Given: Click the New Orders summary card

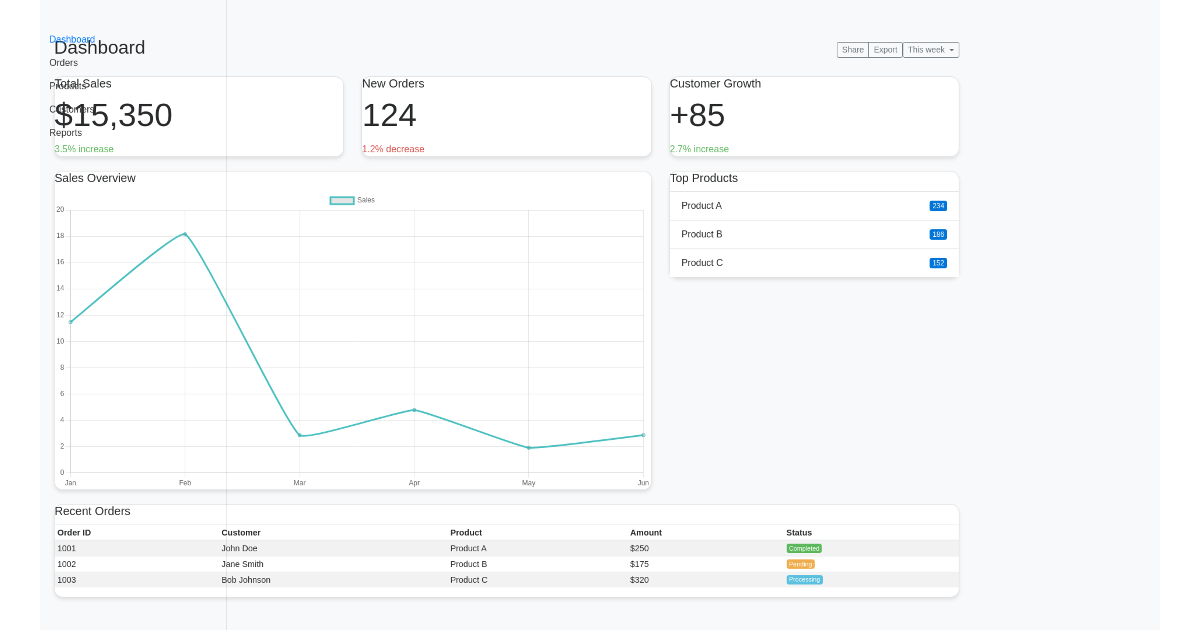Looking at the screenshot, I should (505, 116).
